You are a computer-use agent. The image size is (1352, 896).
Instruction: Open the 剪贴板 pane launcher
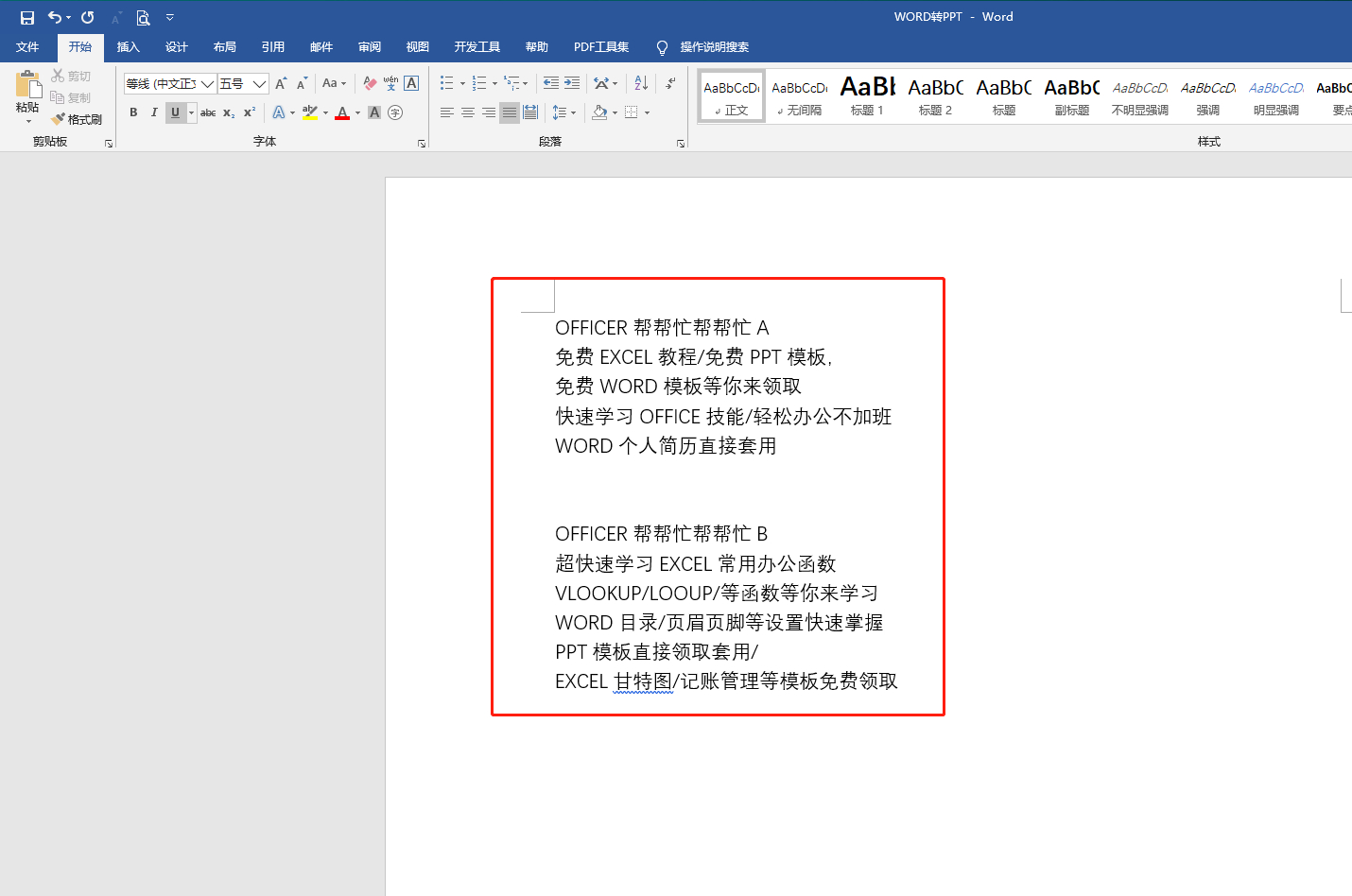click(x=109, y=144)
